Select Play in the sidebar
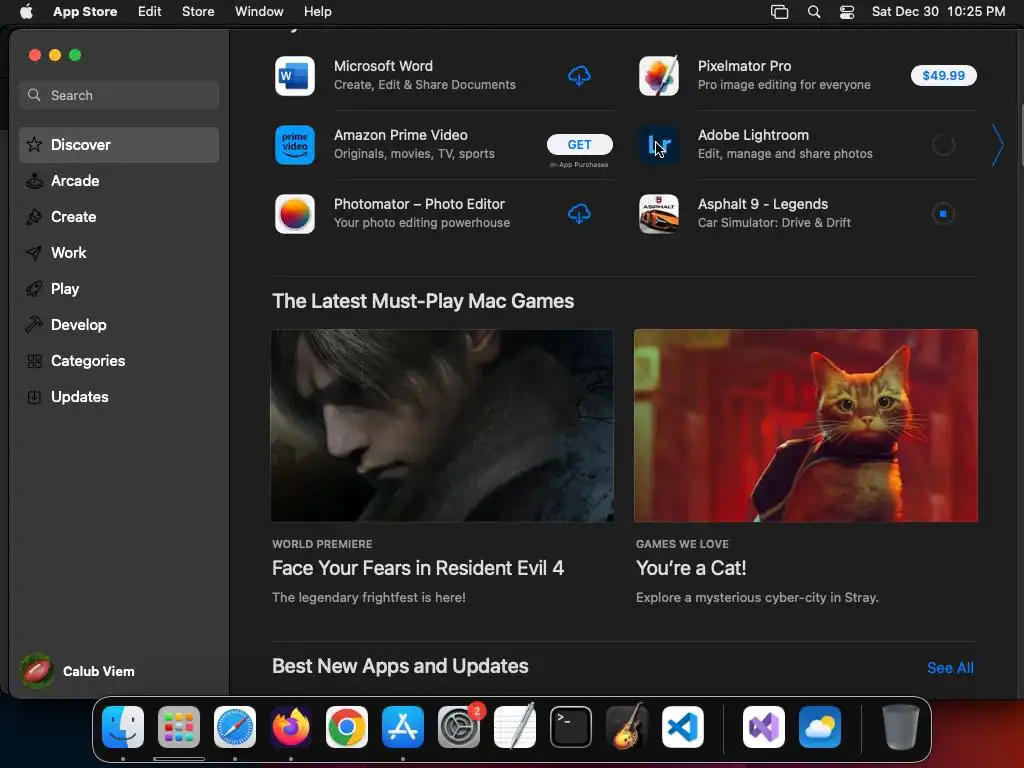 coord(119,289)
